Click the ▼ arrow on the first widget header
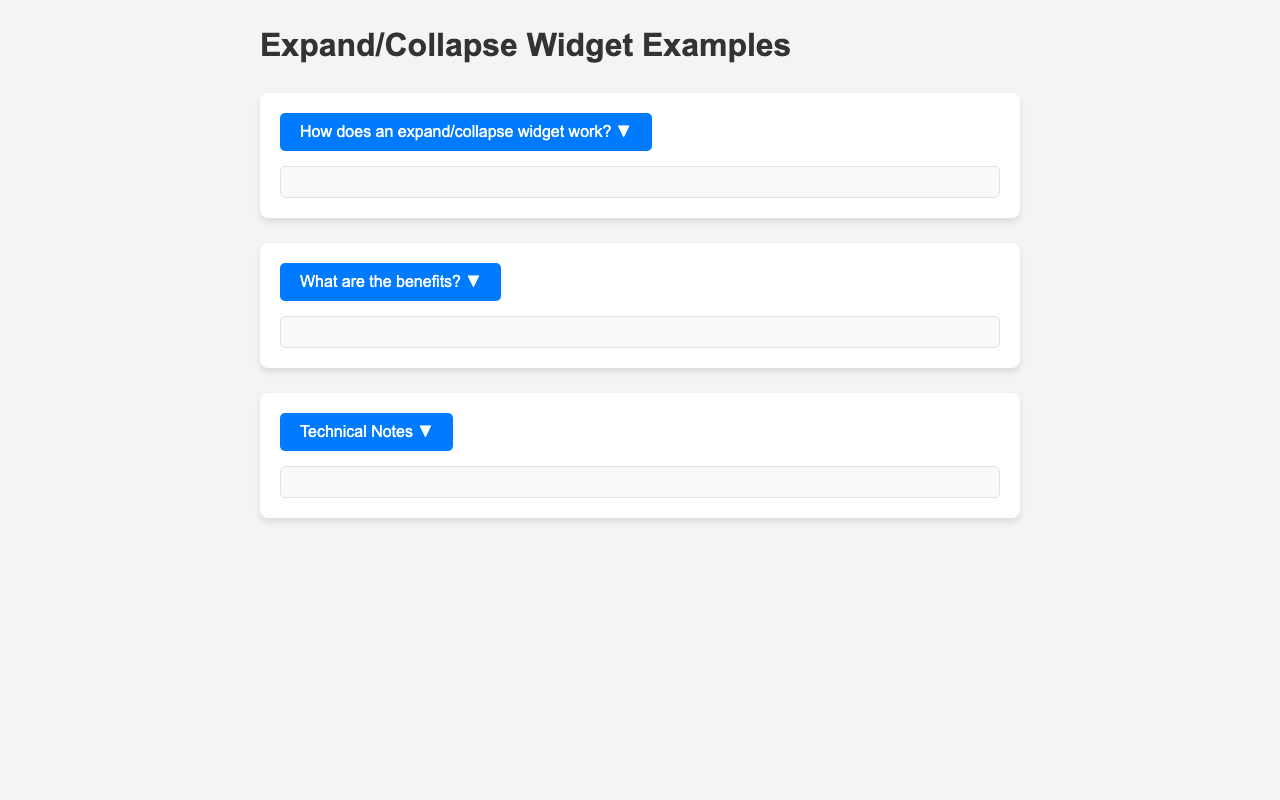The image size is (1280, 800). click(622, 131)
